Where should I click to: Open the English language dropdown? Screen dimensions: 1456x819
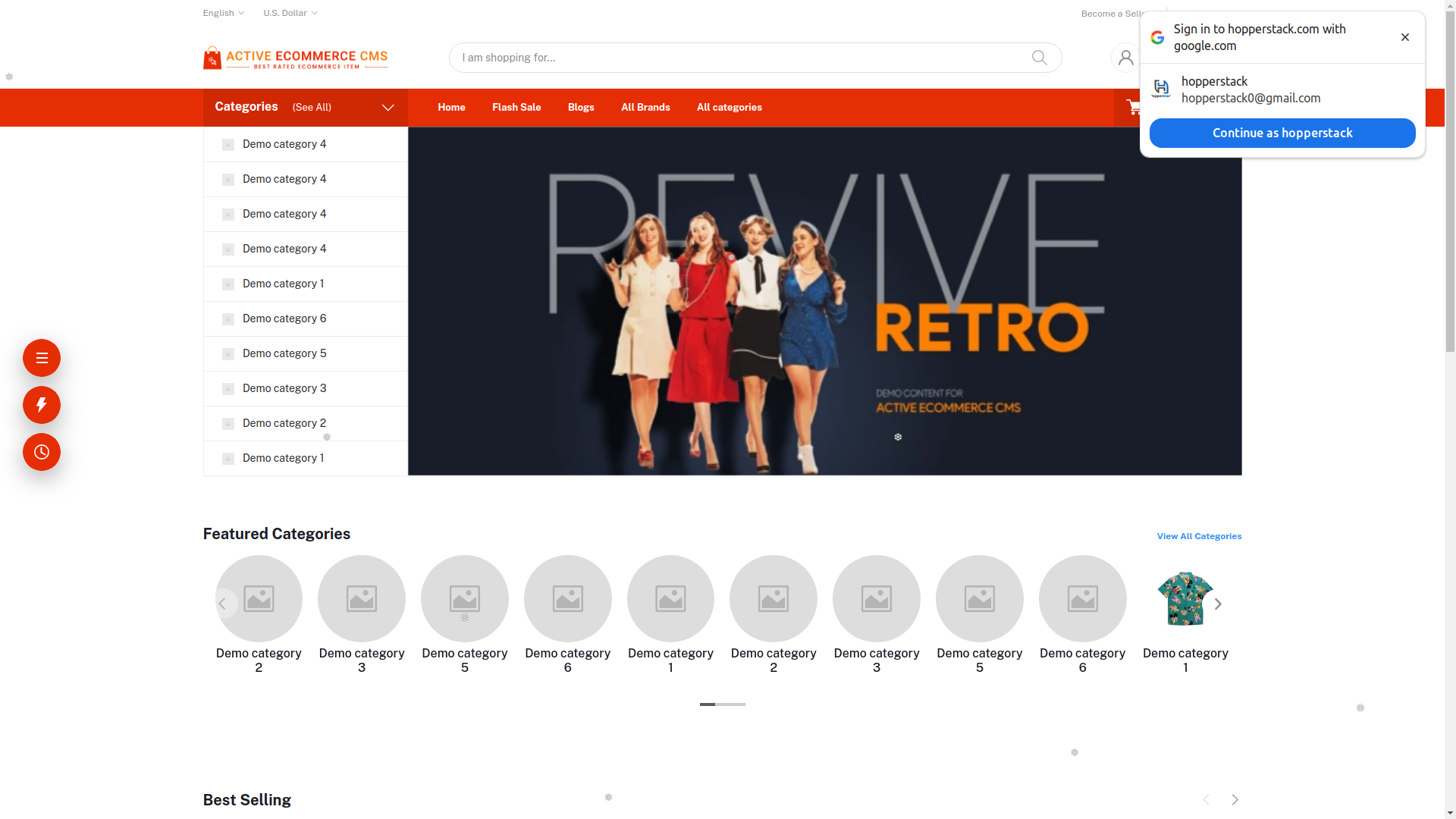click(x=223, y=13)
